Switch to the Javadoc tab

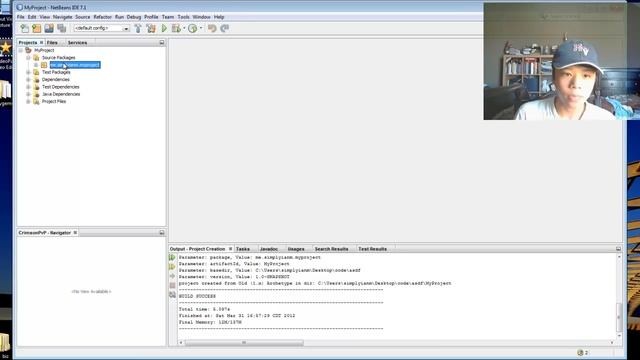tap(269, 249)
